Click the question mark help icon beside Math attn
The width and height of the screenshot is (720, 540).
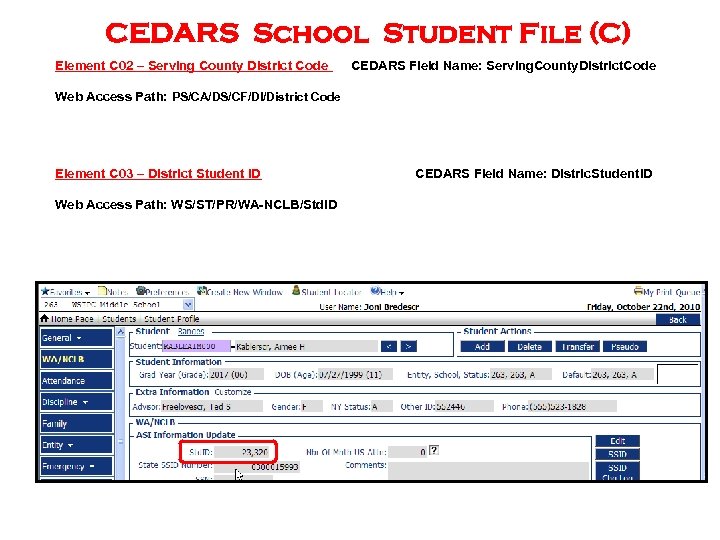click(x=433, y=450)
